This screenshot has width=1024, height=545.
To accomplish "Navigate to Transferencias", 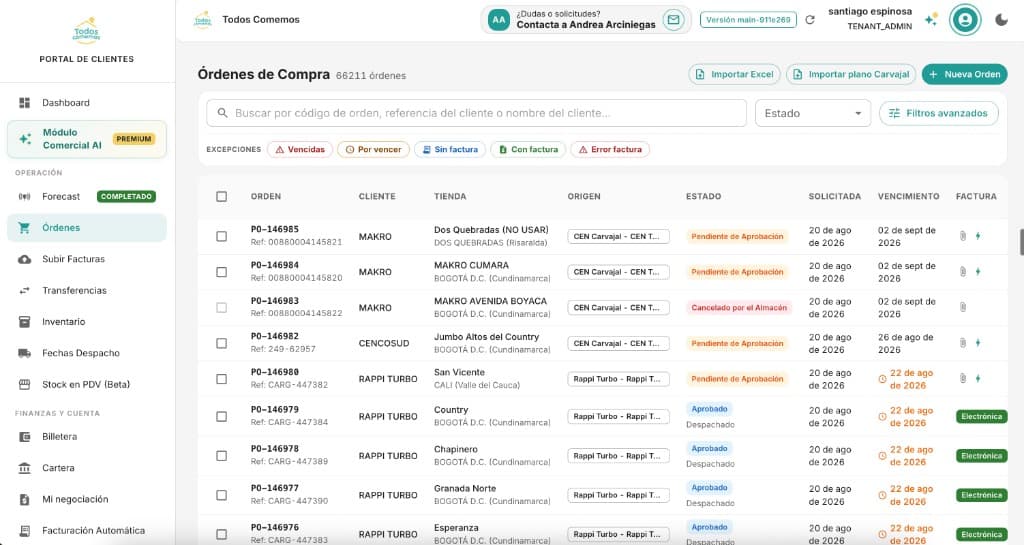I will (x=87, y=290).
